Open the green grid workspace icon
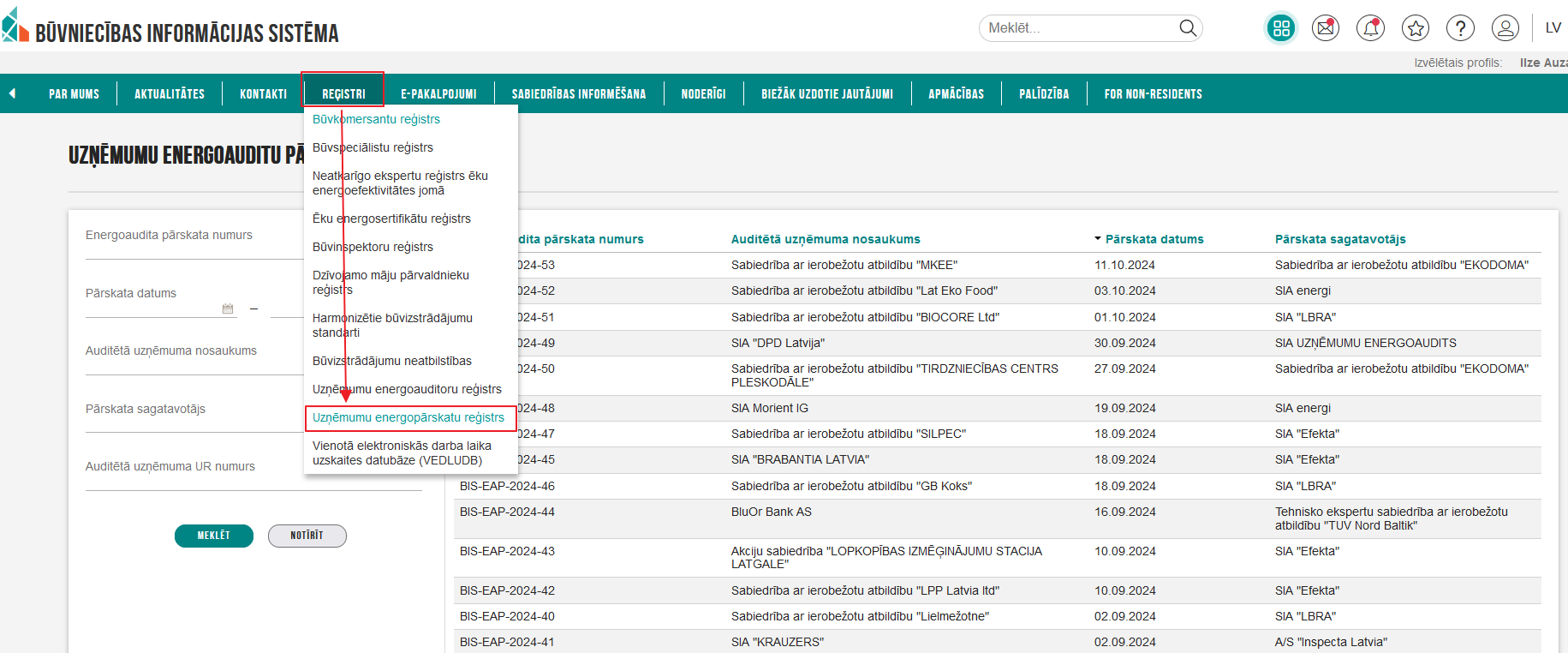This screenshot has width=1568, height=653. pyautogui.click(x=1281, y=28)
